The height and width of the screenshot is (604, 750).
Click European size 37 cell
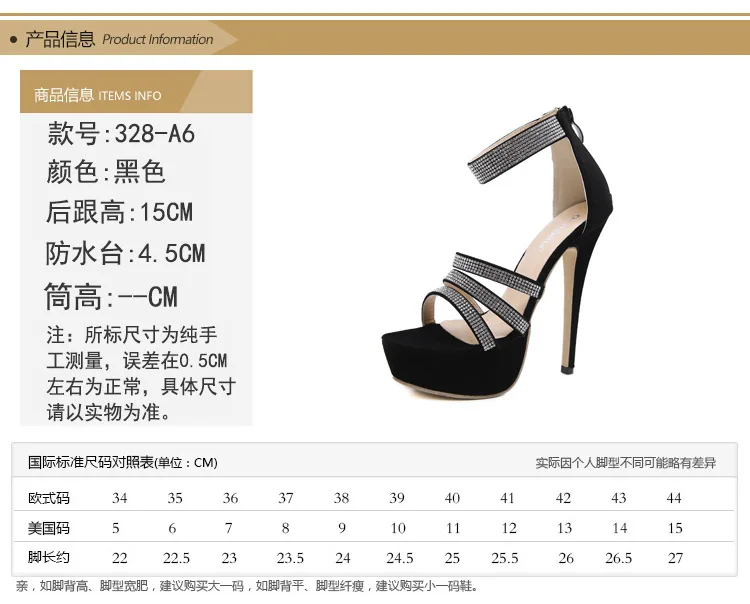[286, 498]
